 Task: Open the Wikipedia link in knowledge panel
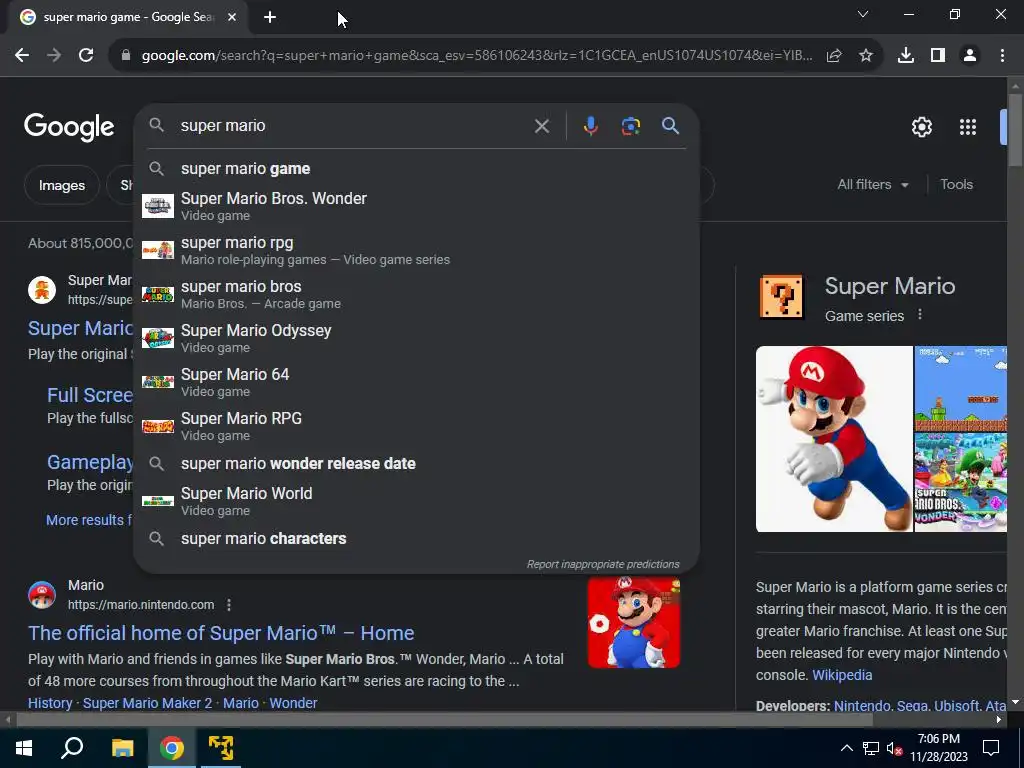842,675
